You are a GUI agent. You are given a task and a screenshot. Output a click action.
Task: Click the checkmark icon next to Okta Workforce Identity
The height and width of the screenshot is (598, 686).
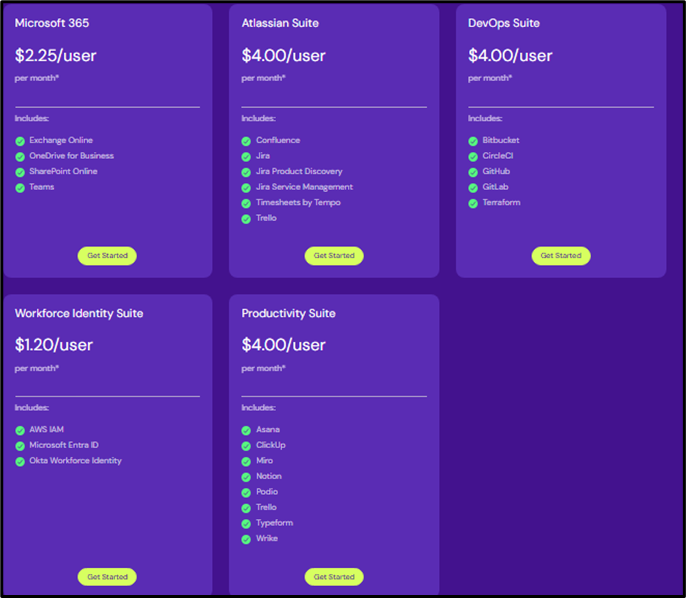click(20, 461)
